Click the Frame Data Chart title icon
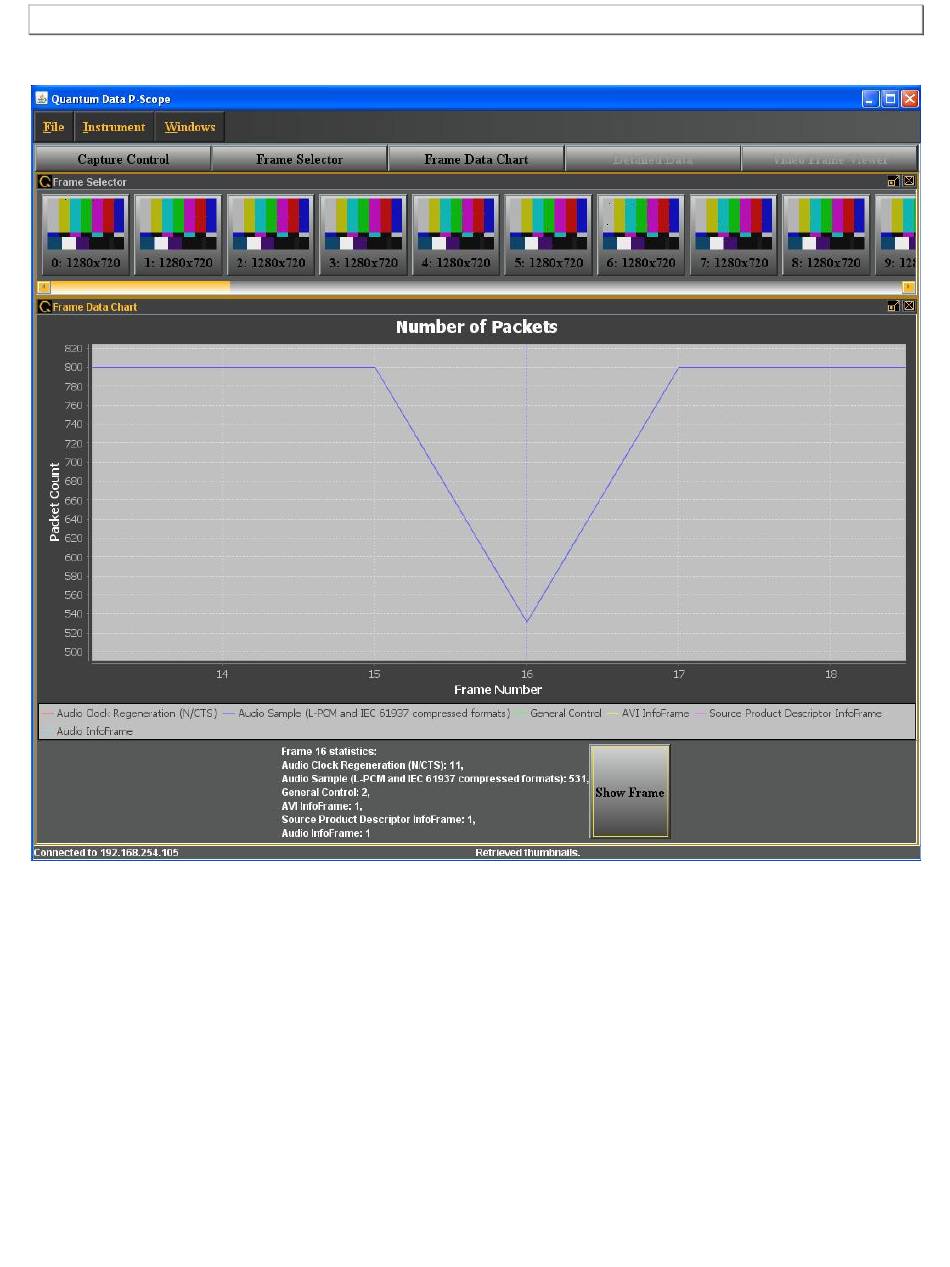This screenshot has height=1267, width=950. tap(45, 307)
